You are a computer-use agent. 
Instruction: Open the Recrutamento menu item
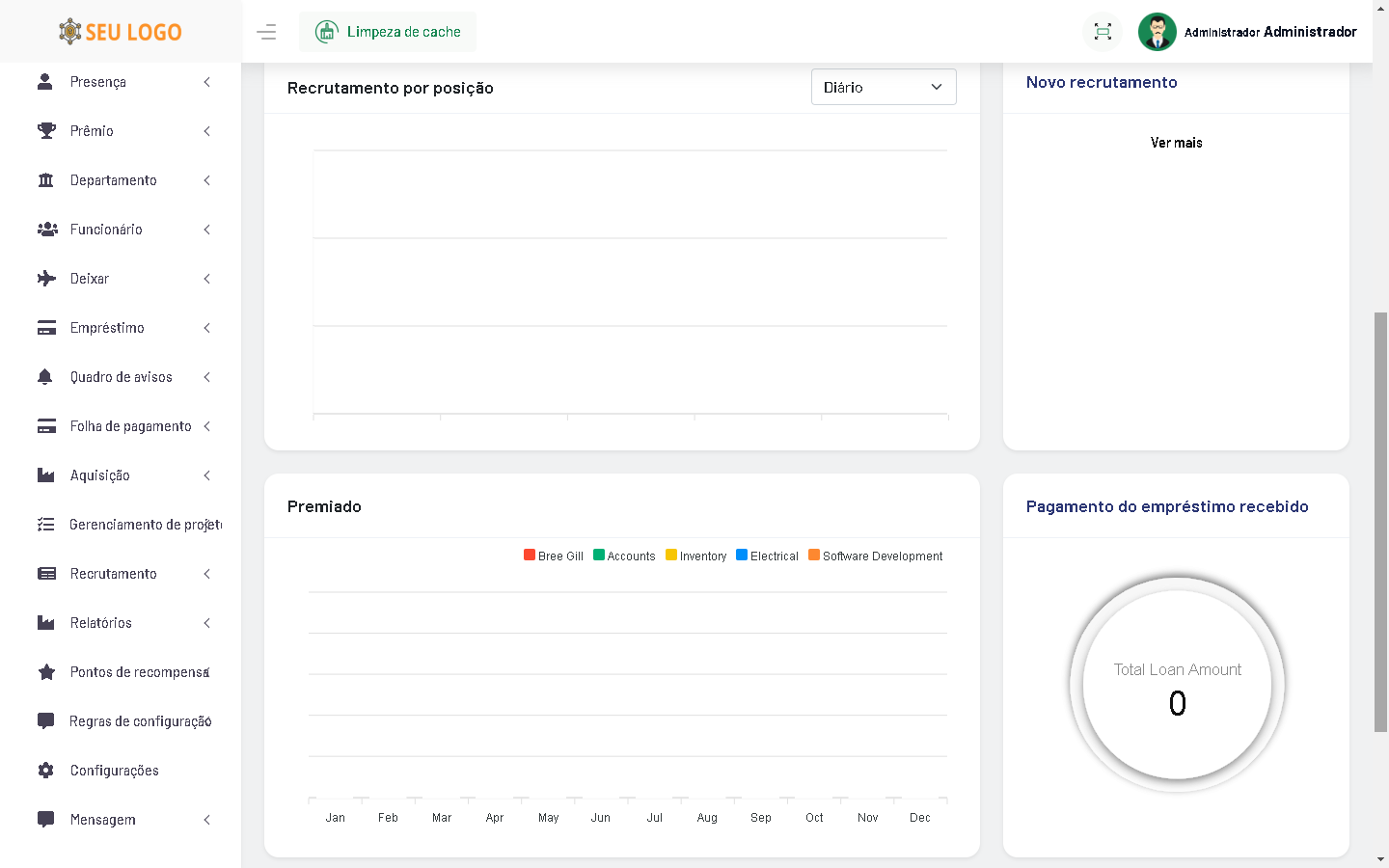114,574
